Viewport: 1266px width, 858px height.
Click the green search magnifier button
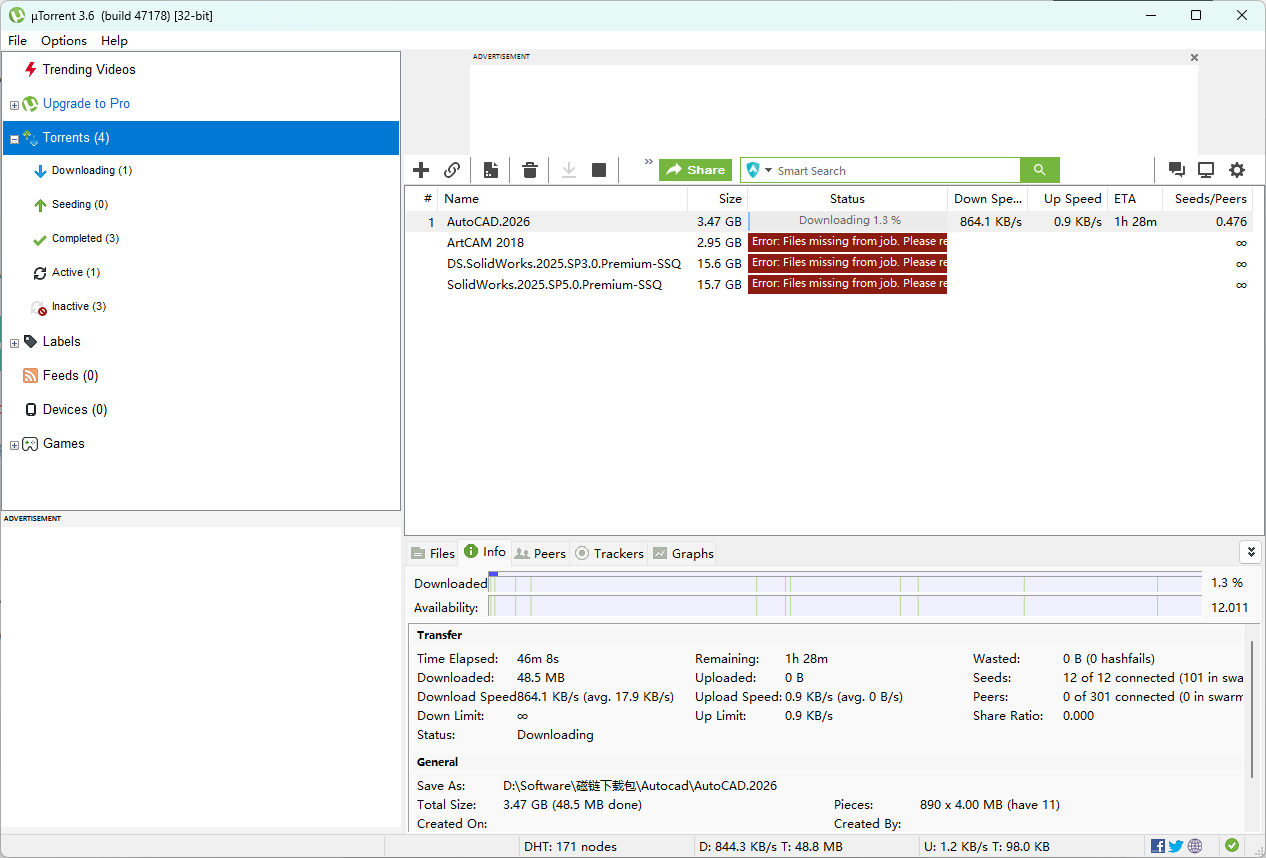pos(1040,170)
